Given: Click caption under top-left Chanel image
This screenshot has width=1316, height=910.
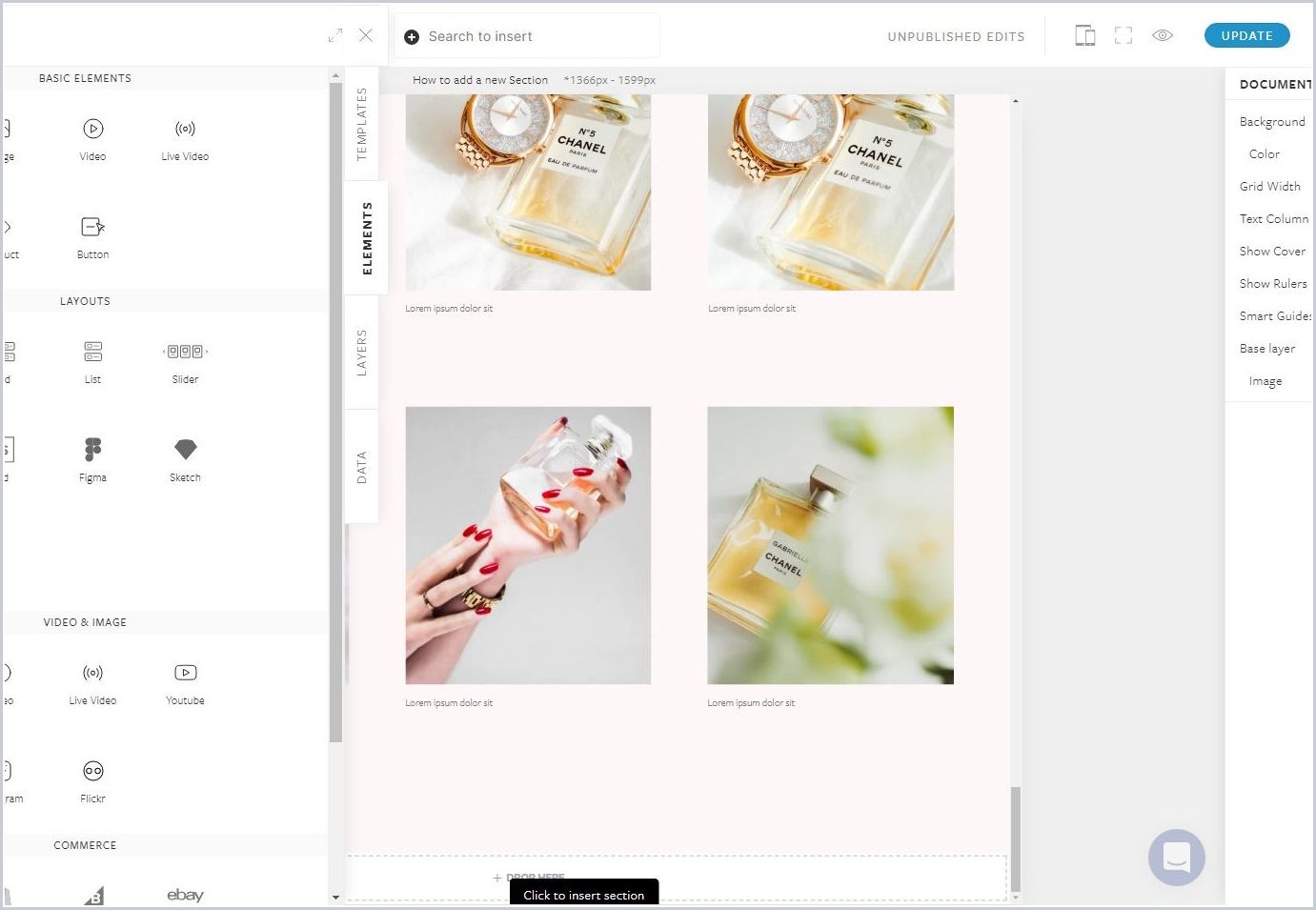Looking at the screenshot, I should pyautogui.click(x=449, y=309).
